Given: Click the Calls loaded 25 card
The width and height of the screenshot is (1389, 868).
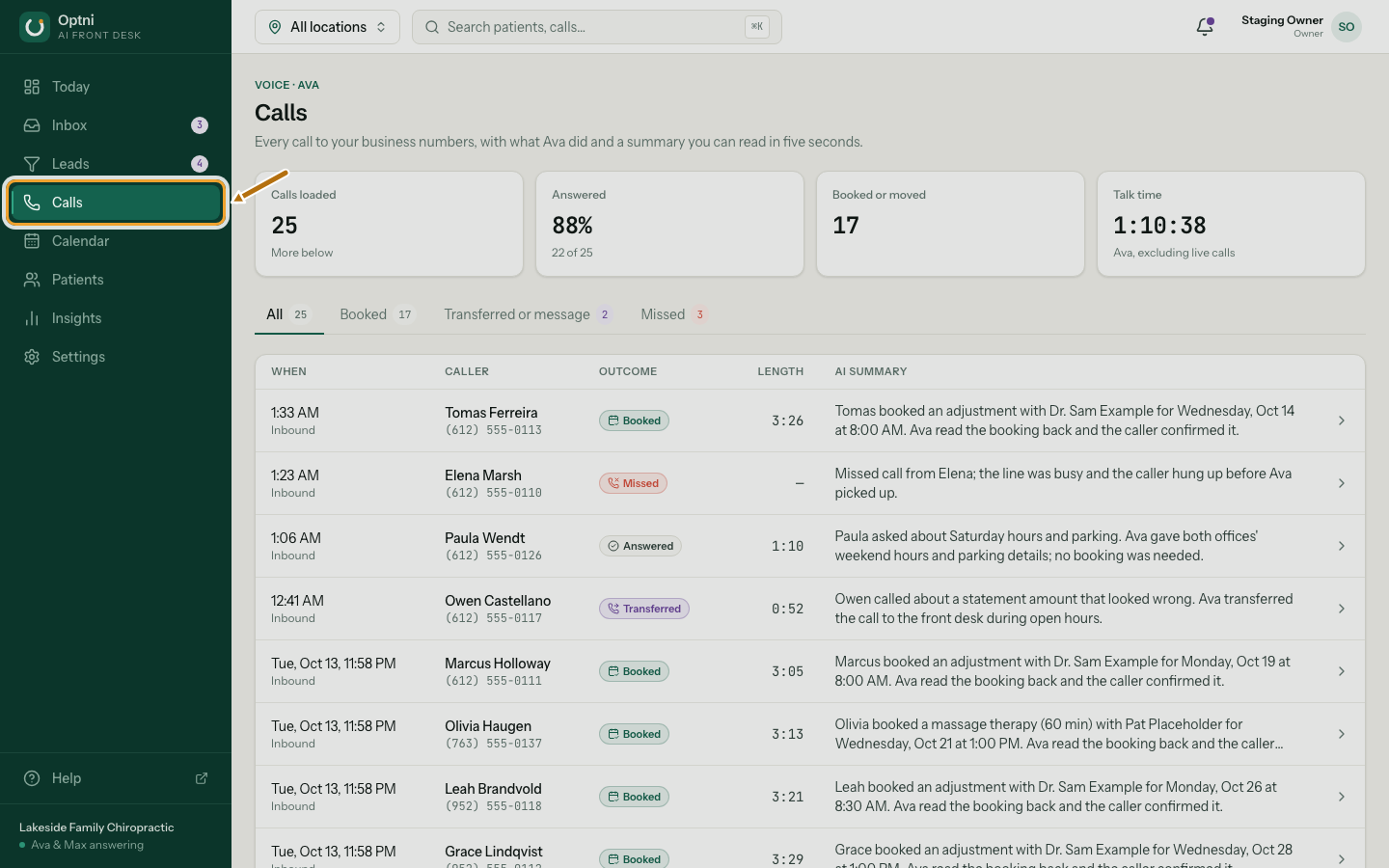Looking at the screenshot, I should 389,224.
